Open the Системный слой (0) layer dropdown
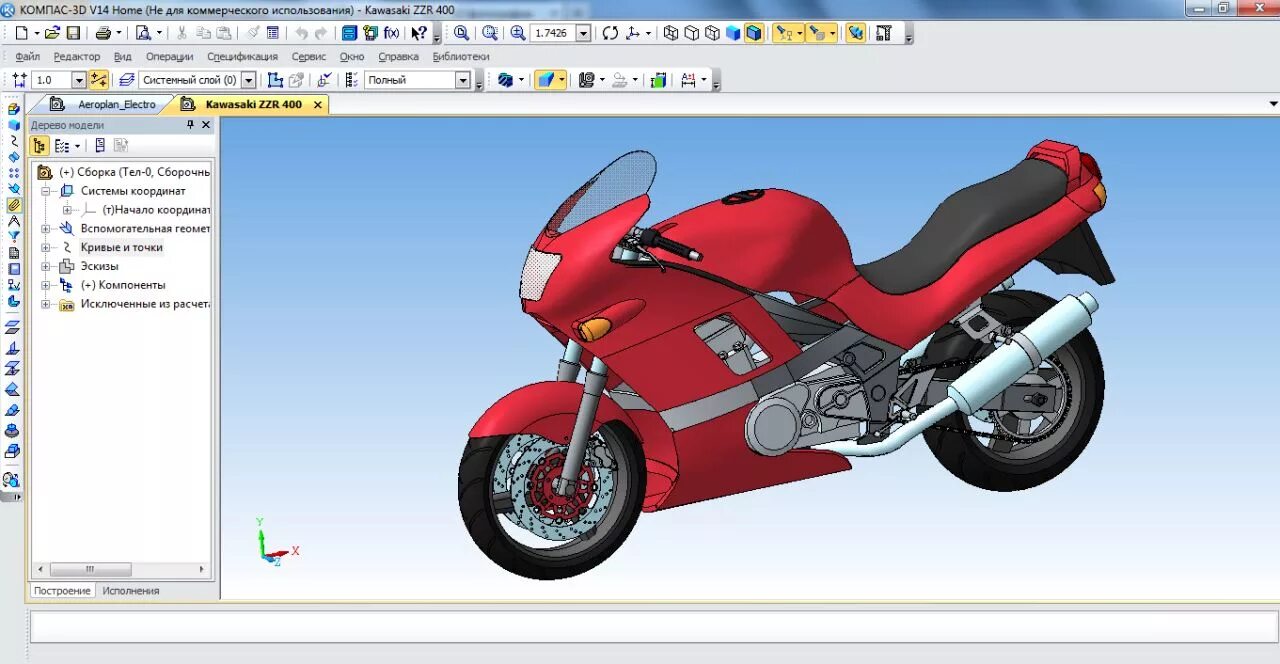Viewport: 1280px width, 664px height. coord(249,80)
